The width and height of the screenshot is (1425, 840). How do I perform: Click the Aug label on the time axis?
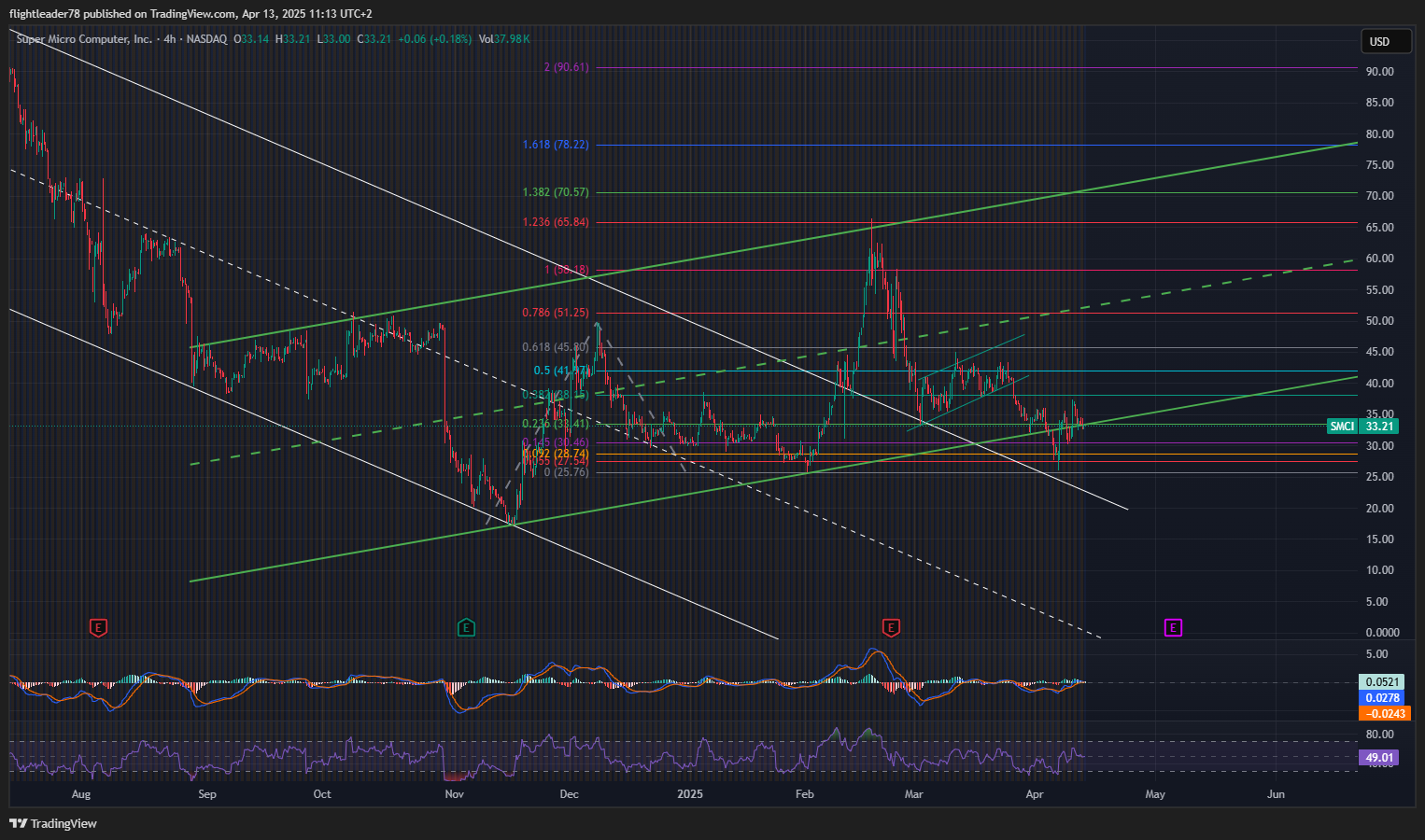tap(81, 794)
